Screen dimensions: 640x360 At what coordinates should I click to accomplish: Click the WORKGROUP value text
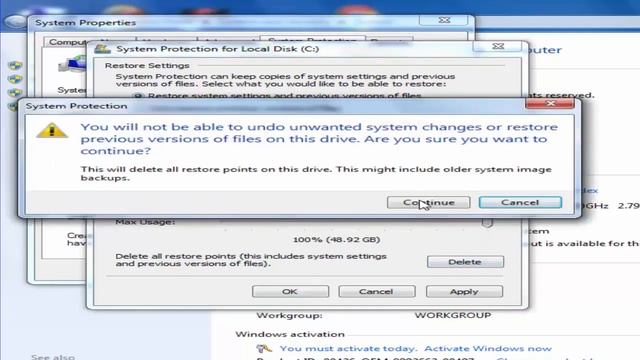click(453, 315)
